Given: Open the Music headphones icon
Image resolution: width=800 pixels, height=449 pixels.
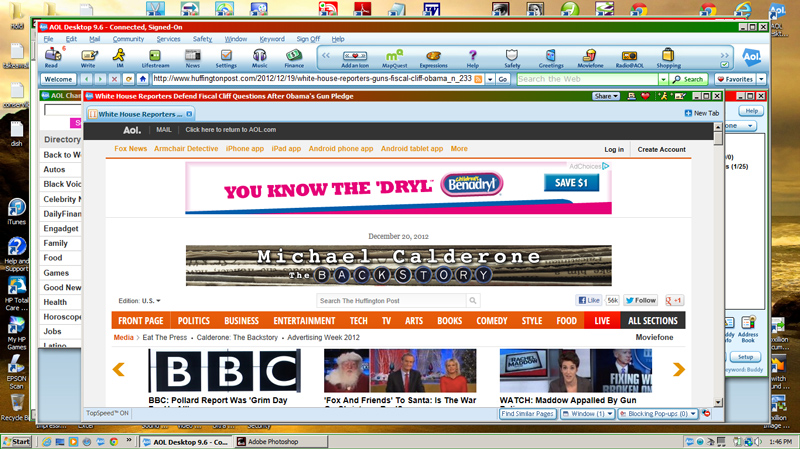Looking at the screenshot, I should 259,58.
